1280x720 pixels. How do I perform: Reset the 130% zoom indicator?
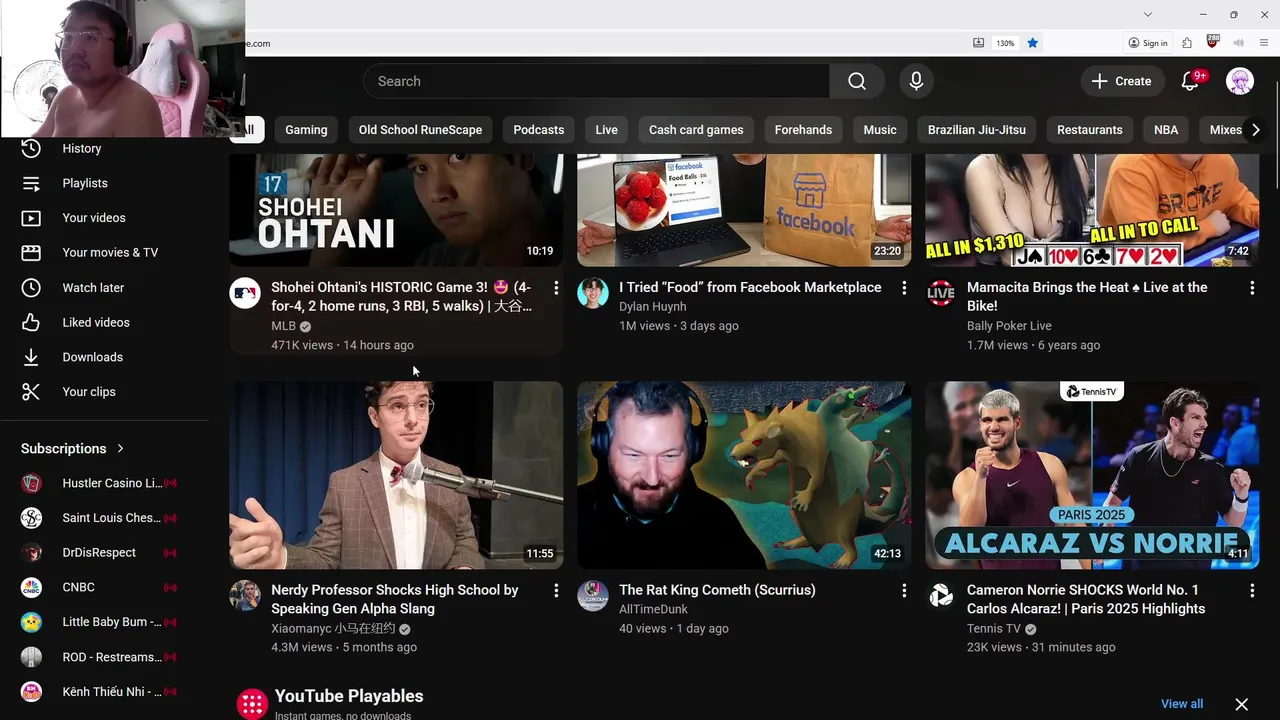click(x=1005, y=43)
